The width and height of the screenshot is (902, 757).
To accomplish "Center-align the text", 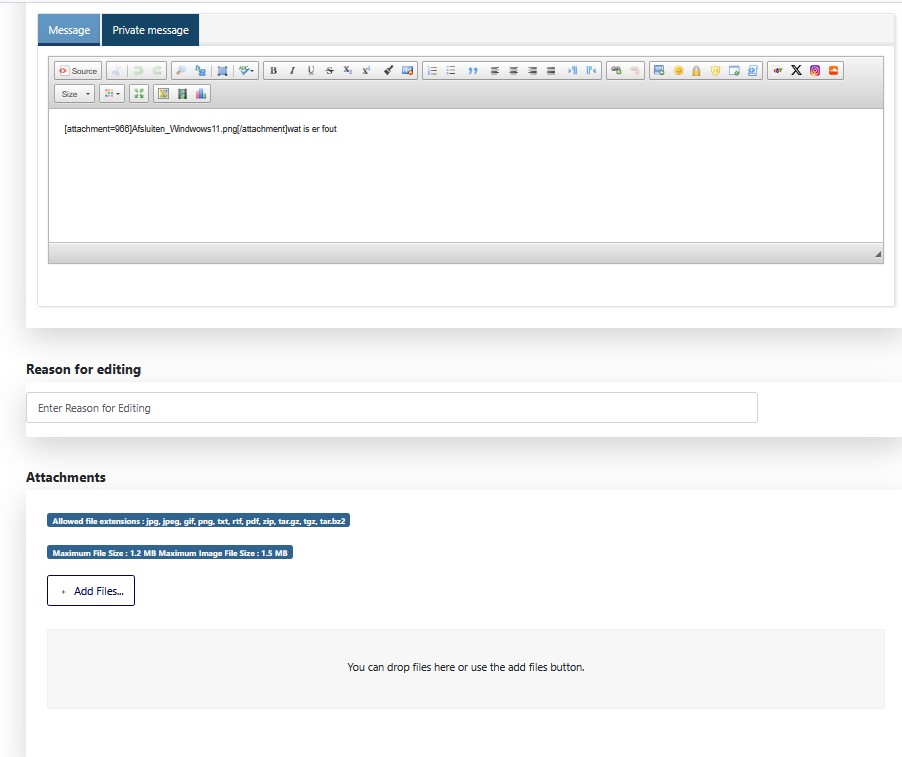I will (514, 71).
